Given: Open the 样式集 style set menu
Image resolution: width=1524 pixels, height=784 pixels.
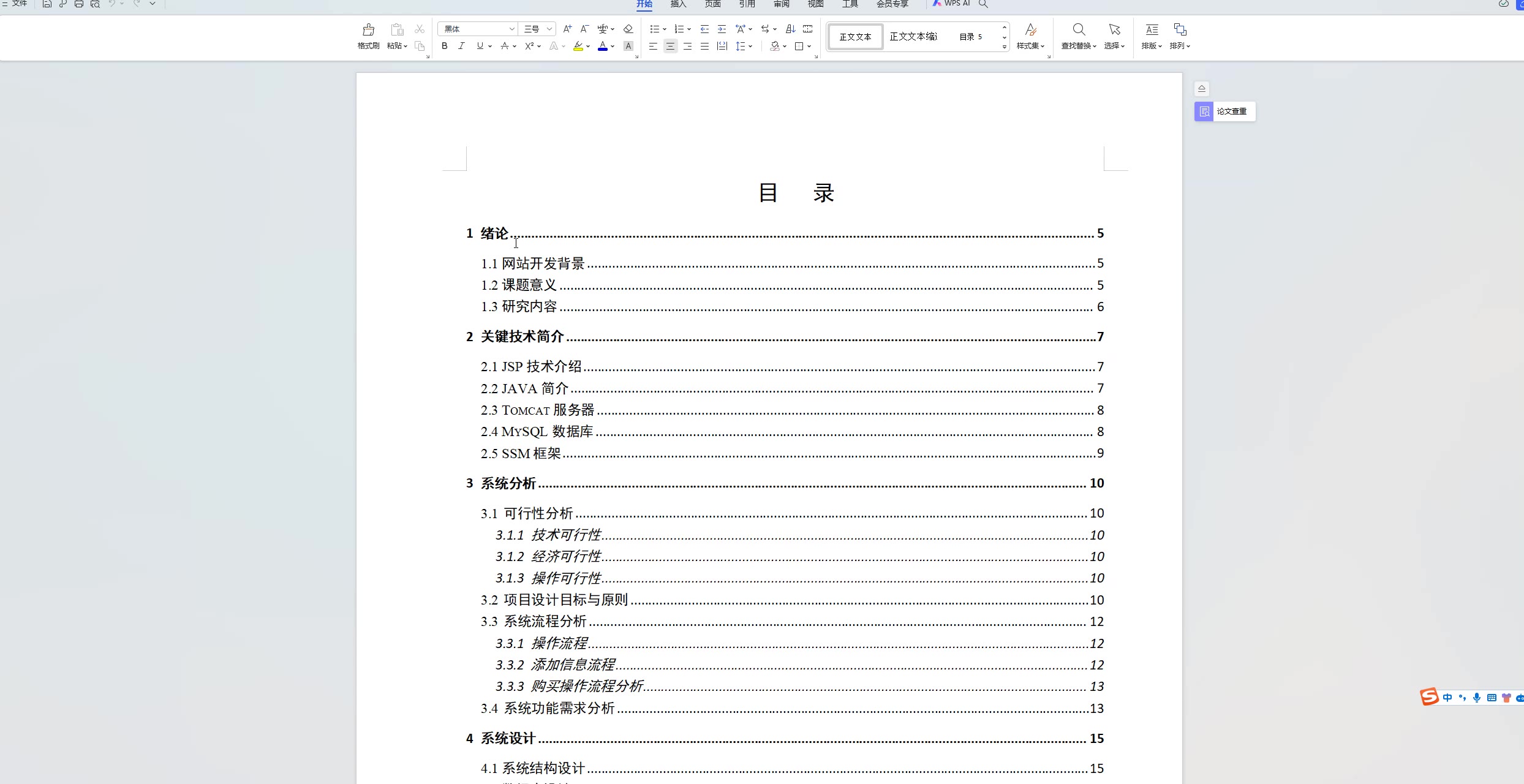Looking at the screenshot, I should point(1030,36).
